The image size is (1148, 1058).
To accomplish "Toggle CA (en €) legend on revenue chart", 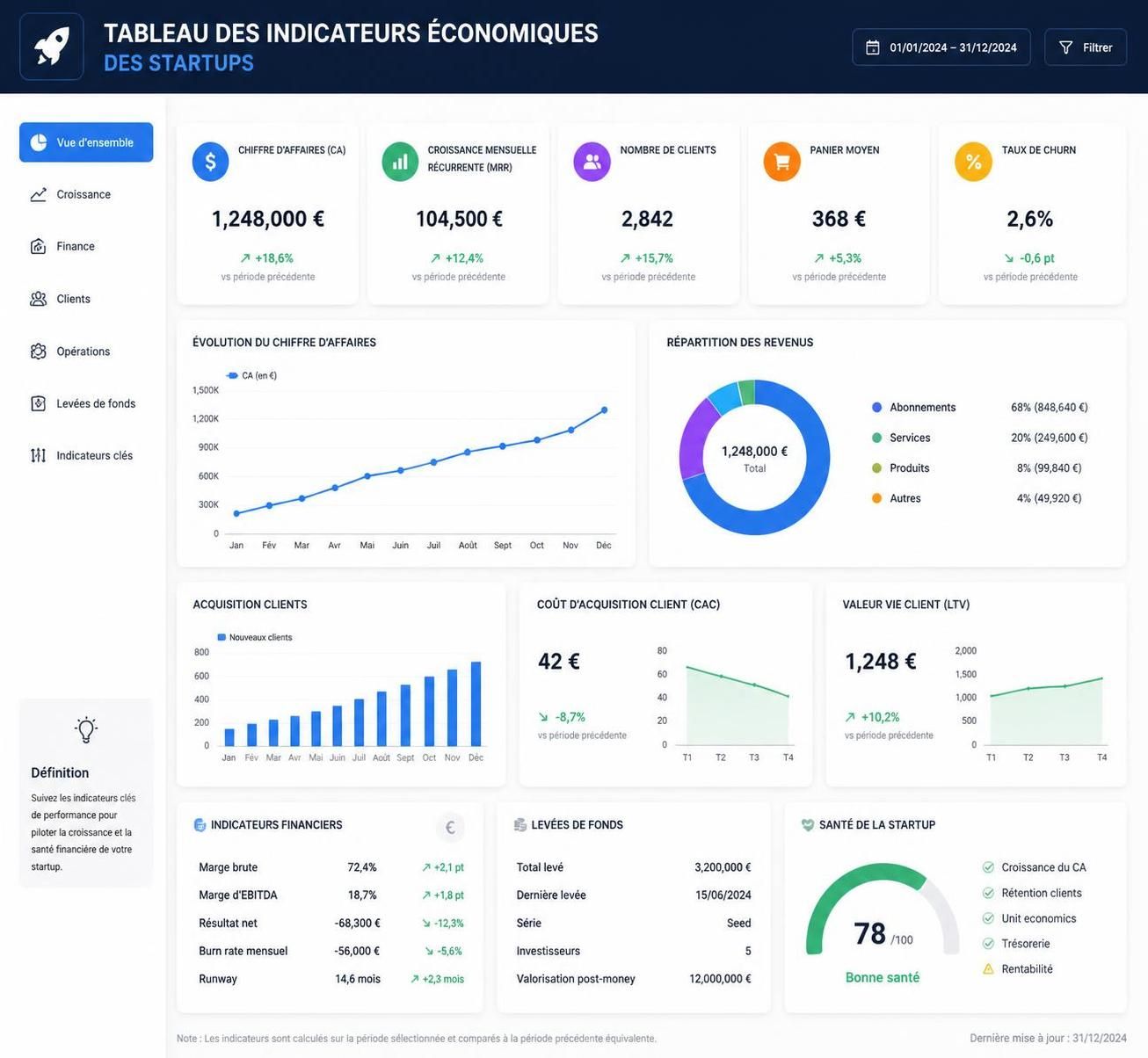I will [x=251, y=375].
